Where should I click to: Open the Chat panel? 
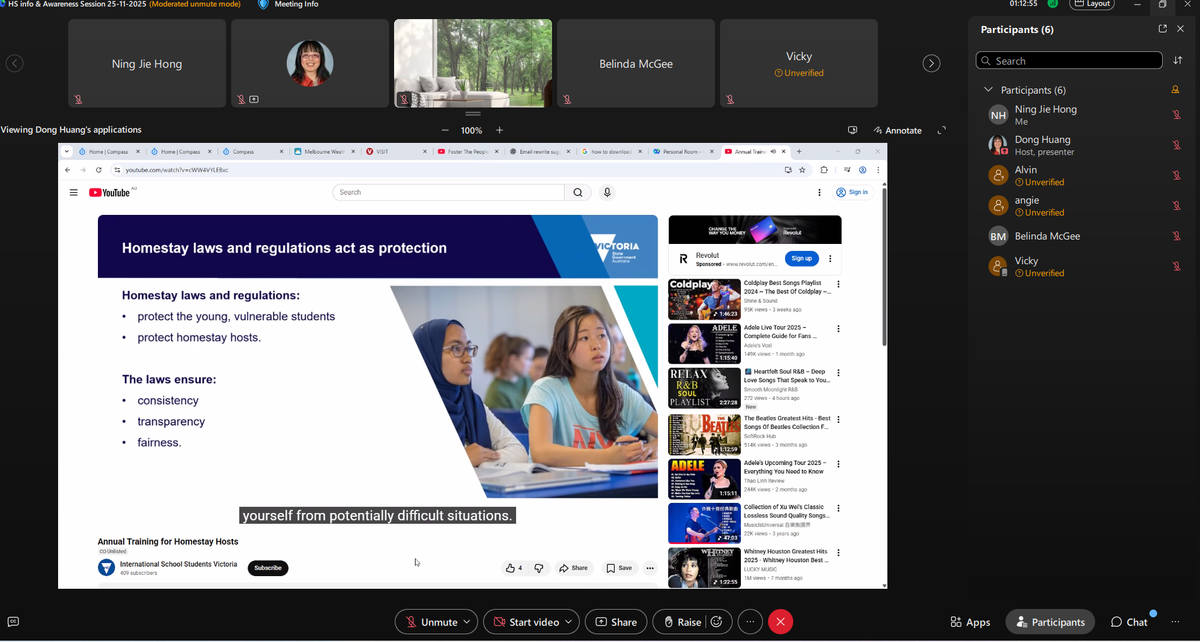coord(1130,622)
